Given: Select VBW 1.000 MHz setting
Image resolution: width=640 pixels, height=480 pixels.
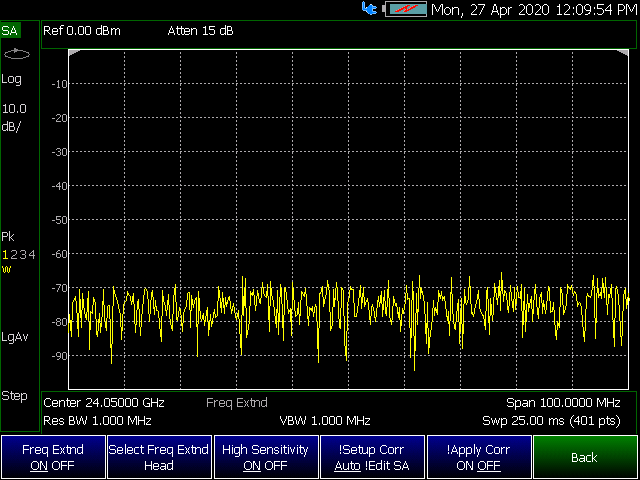Looking at the screenshot, I should tap(325, 420).
